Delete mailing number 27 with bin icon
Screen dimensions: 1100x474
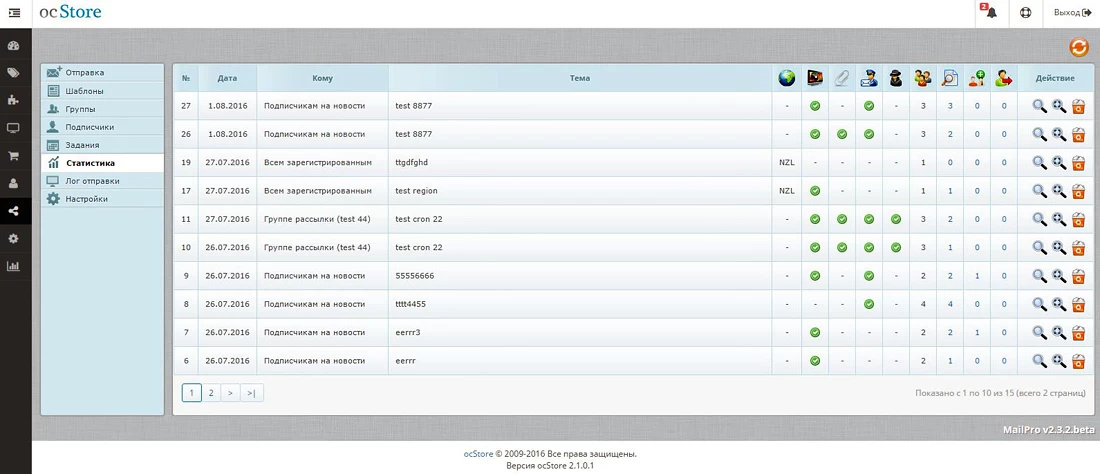click(1079, 106)
